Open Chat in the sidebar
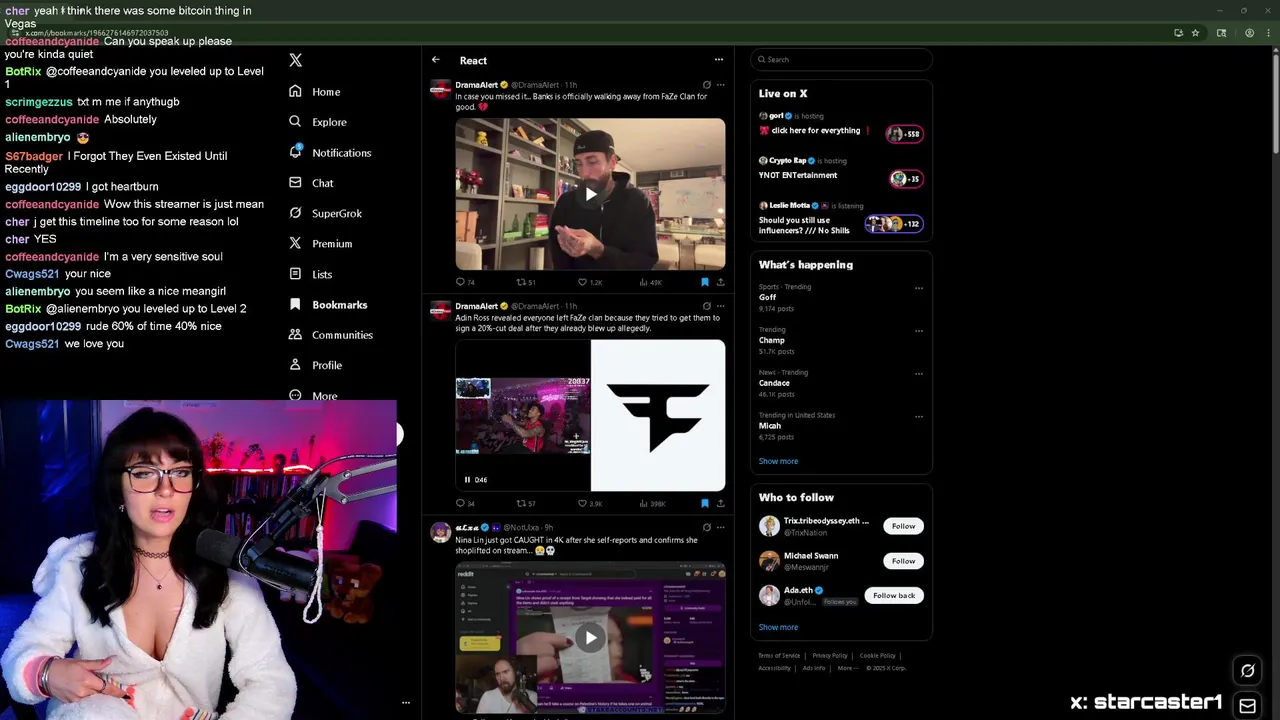Viewport: 1280px width, 720px height. [x=311, y=183]
